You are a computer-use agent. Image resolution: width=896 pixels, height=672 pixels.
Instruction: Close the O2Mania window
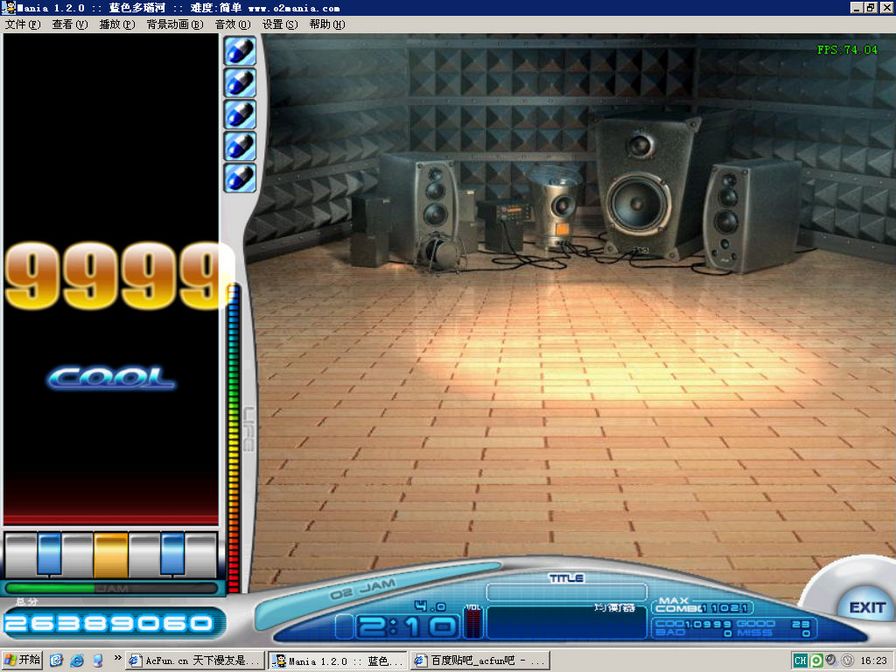tap(886, 8)
